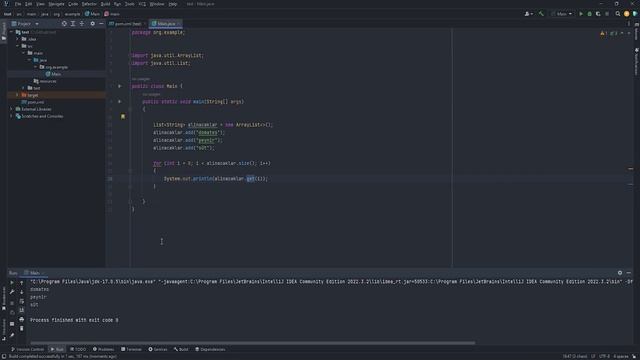Collapse the org.example package node

pyautogui.click(x=36, y=67)
